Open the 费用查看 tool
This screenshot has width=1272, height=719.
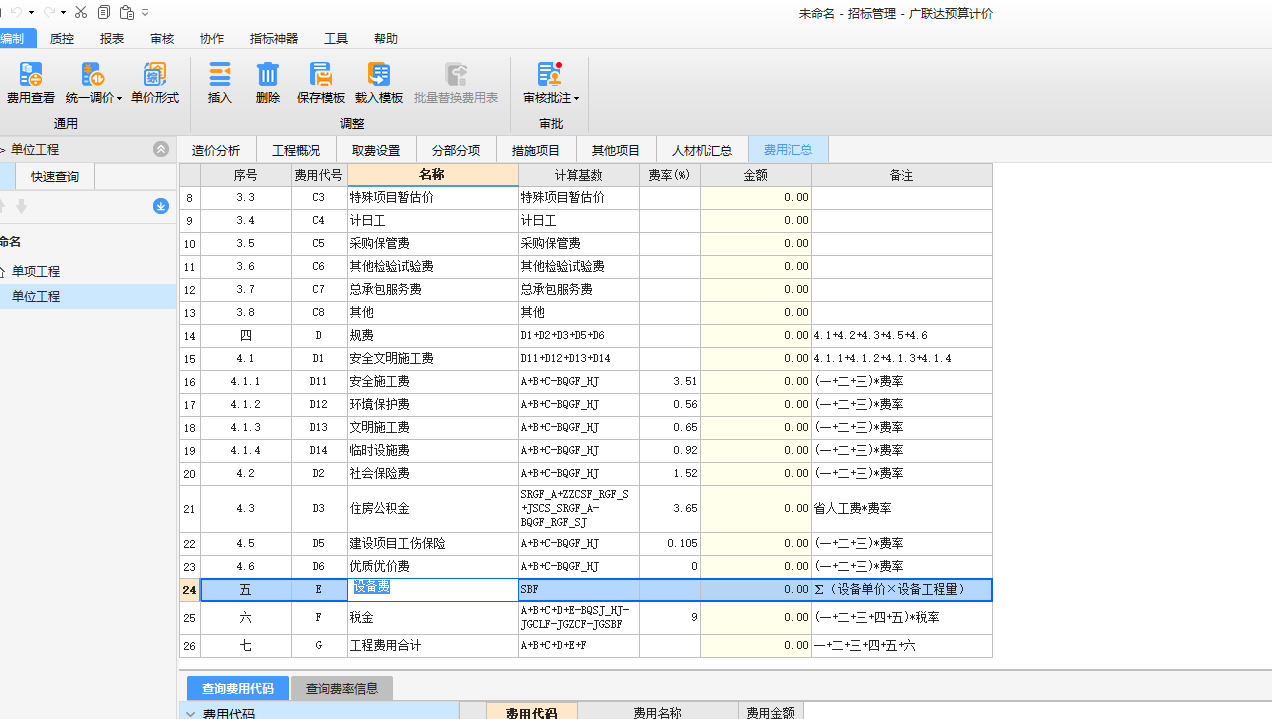31,83
